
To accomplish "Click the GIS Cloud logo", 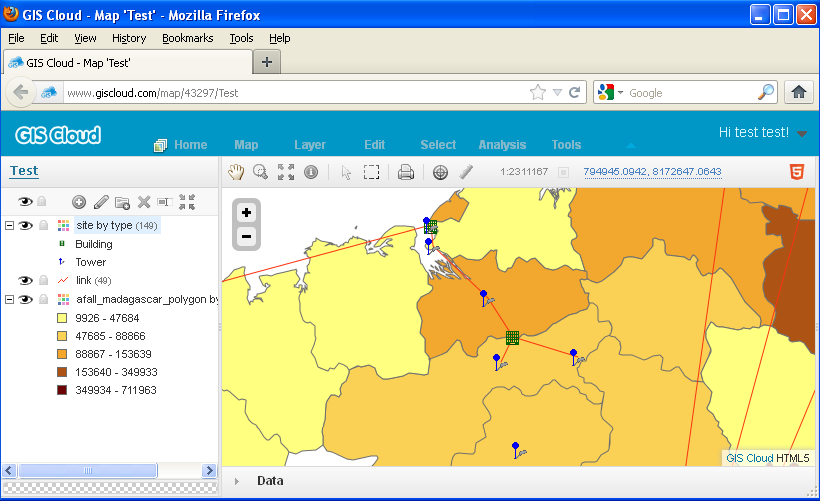I will (58, 135).
